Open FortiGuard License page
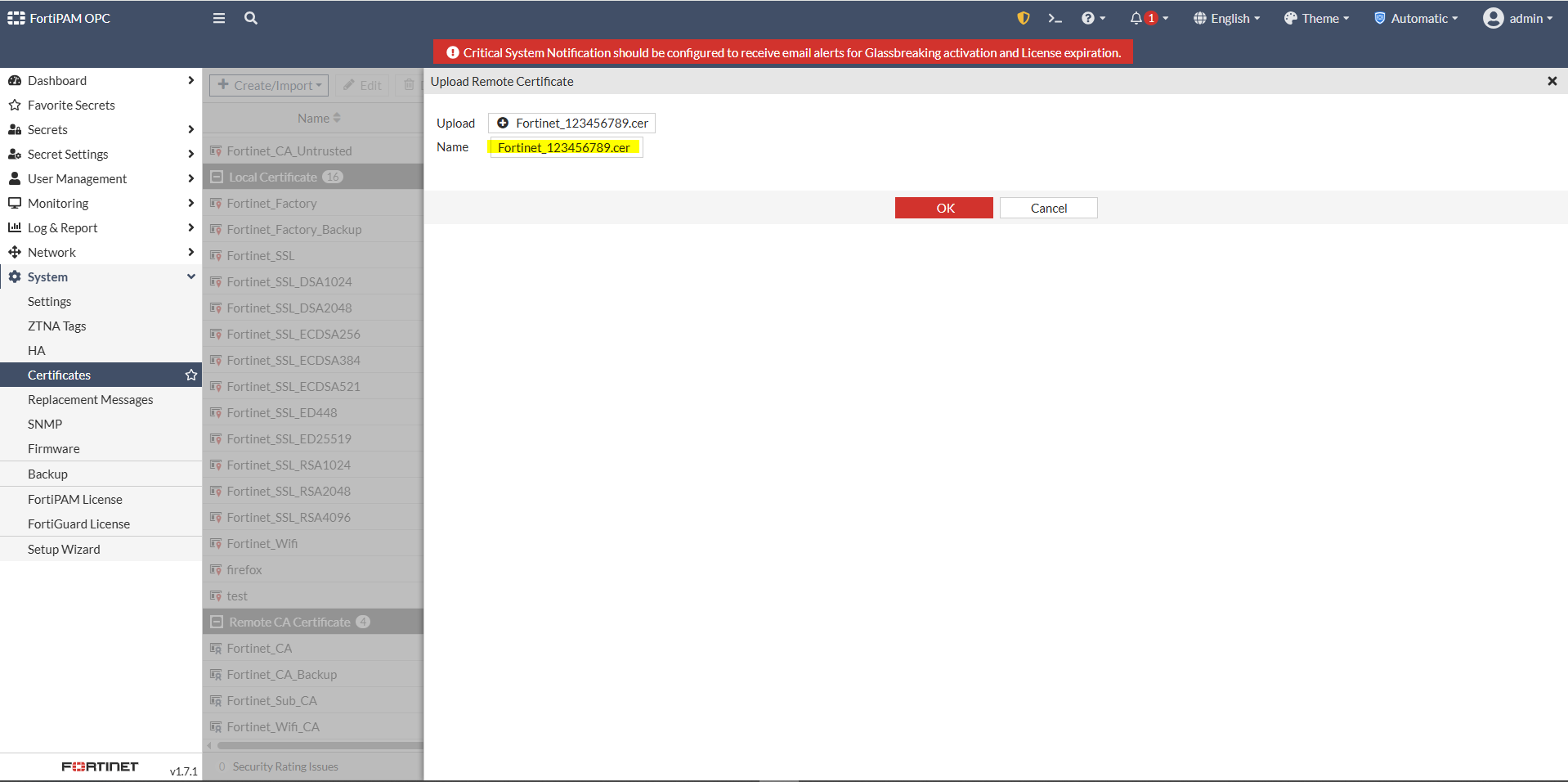 [x=101, y=524]
